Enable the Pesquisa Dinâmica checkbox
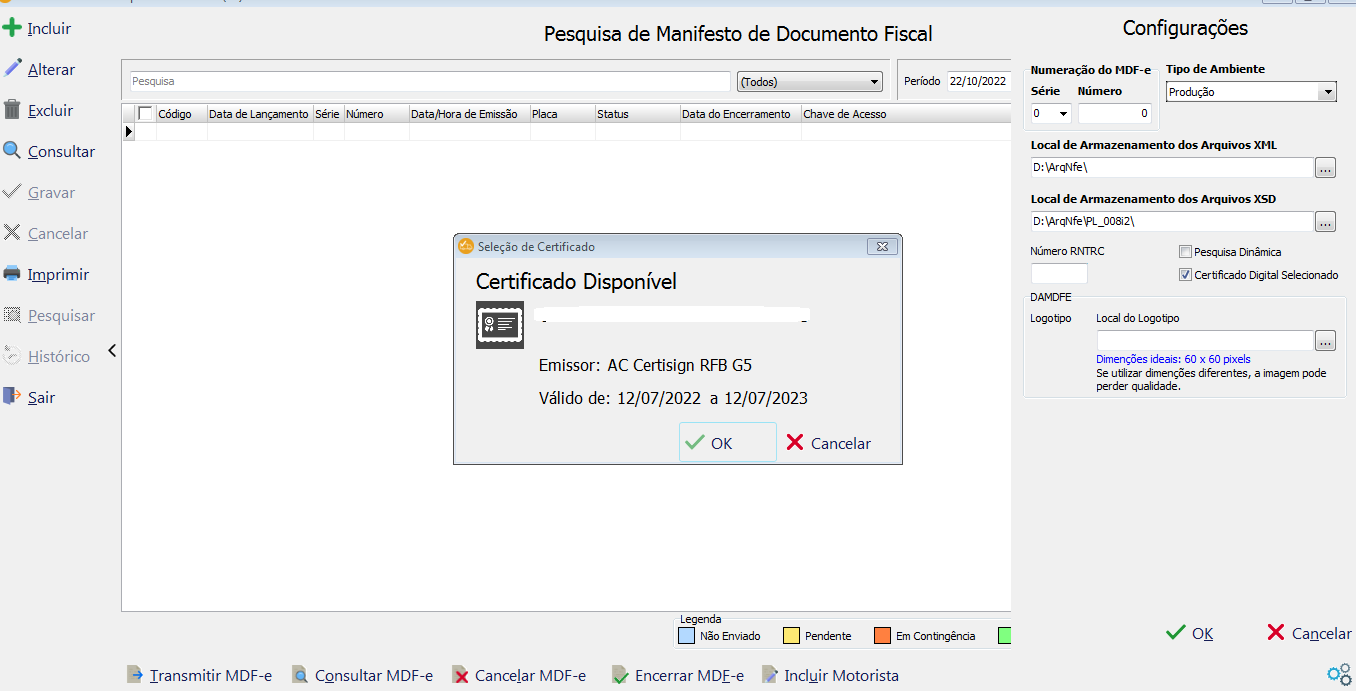Viewport: 1356px width, 691px height. (1186, 252)
